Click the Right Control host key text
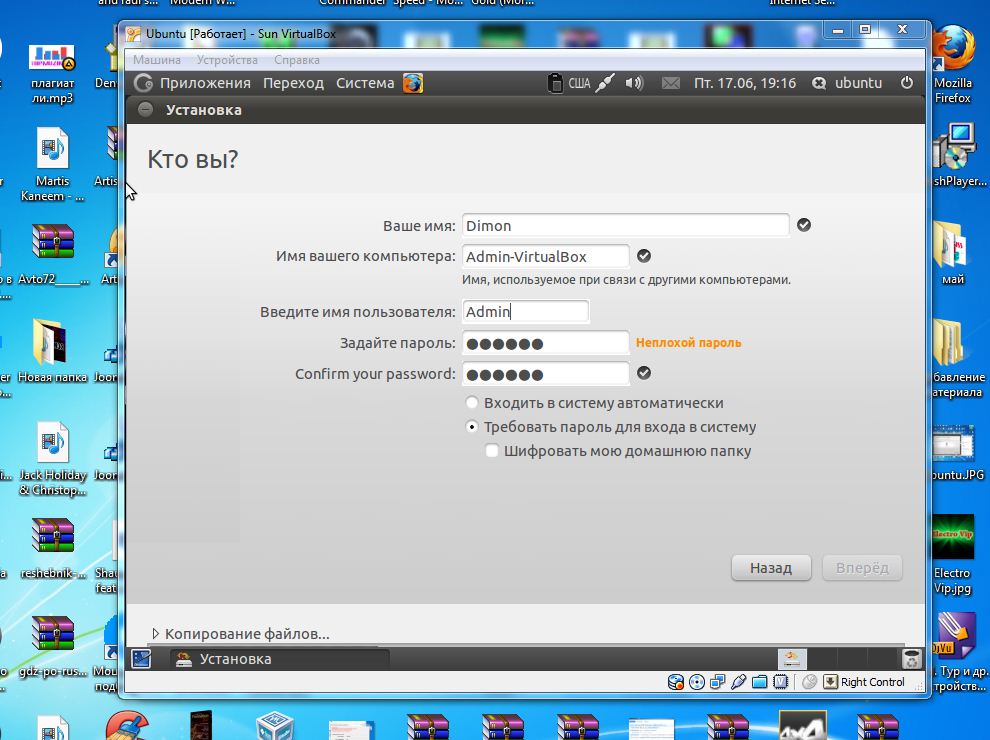 [873, 682]
